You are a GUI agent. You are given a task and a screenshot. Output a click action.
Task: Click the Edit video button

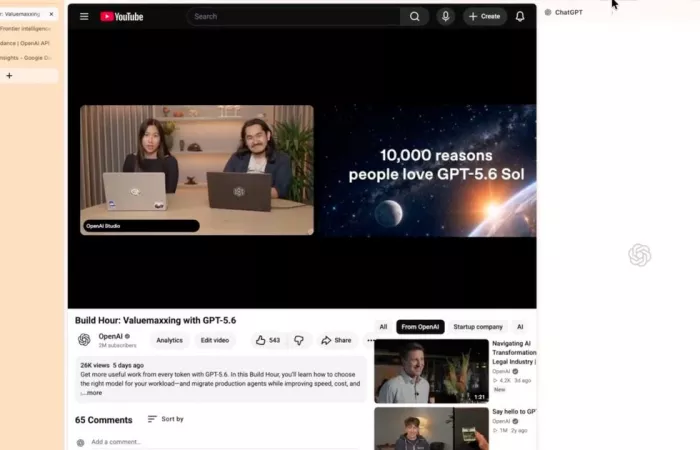tap(215, 340)
